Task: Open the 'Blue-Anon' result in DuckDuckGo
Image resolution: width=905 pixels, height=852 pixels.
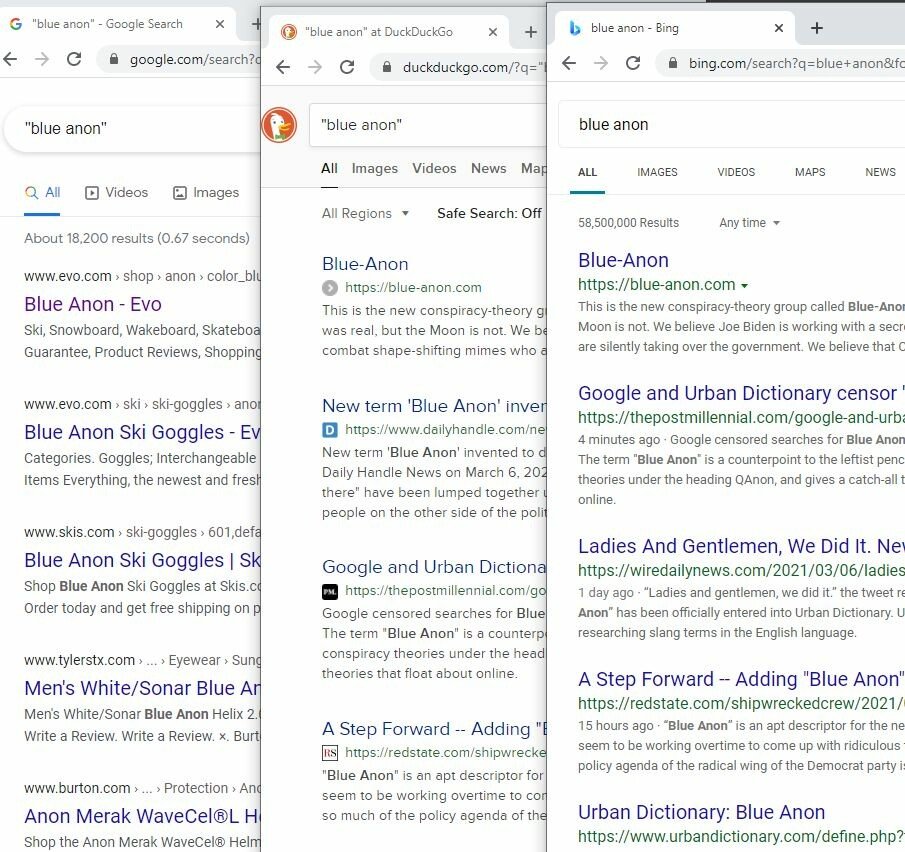Action: click(x=365, y=264)
